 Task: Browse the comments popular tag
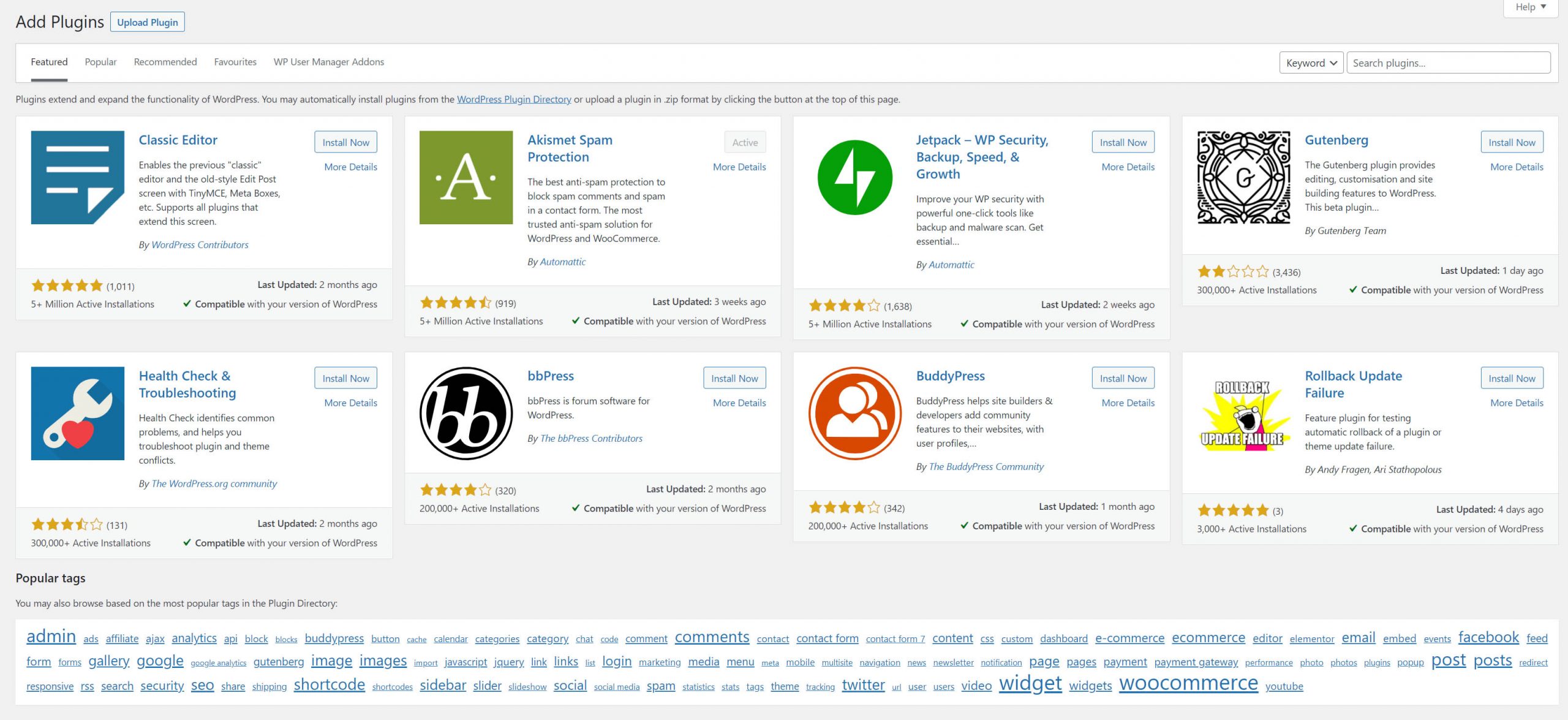(x=712, y=637)
